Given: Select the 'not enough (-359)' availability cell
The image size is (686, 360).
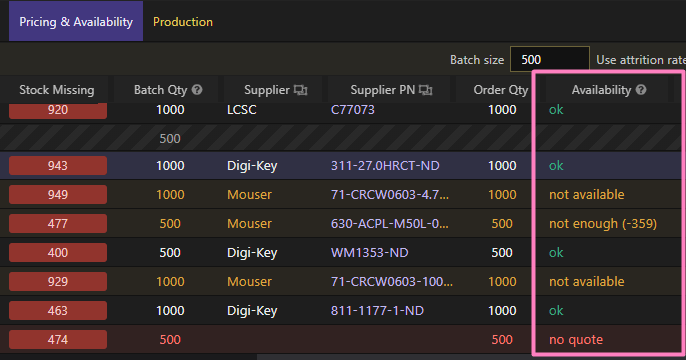Looking at the screenshot, I should tap(603, 224).
